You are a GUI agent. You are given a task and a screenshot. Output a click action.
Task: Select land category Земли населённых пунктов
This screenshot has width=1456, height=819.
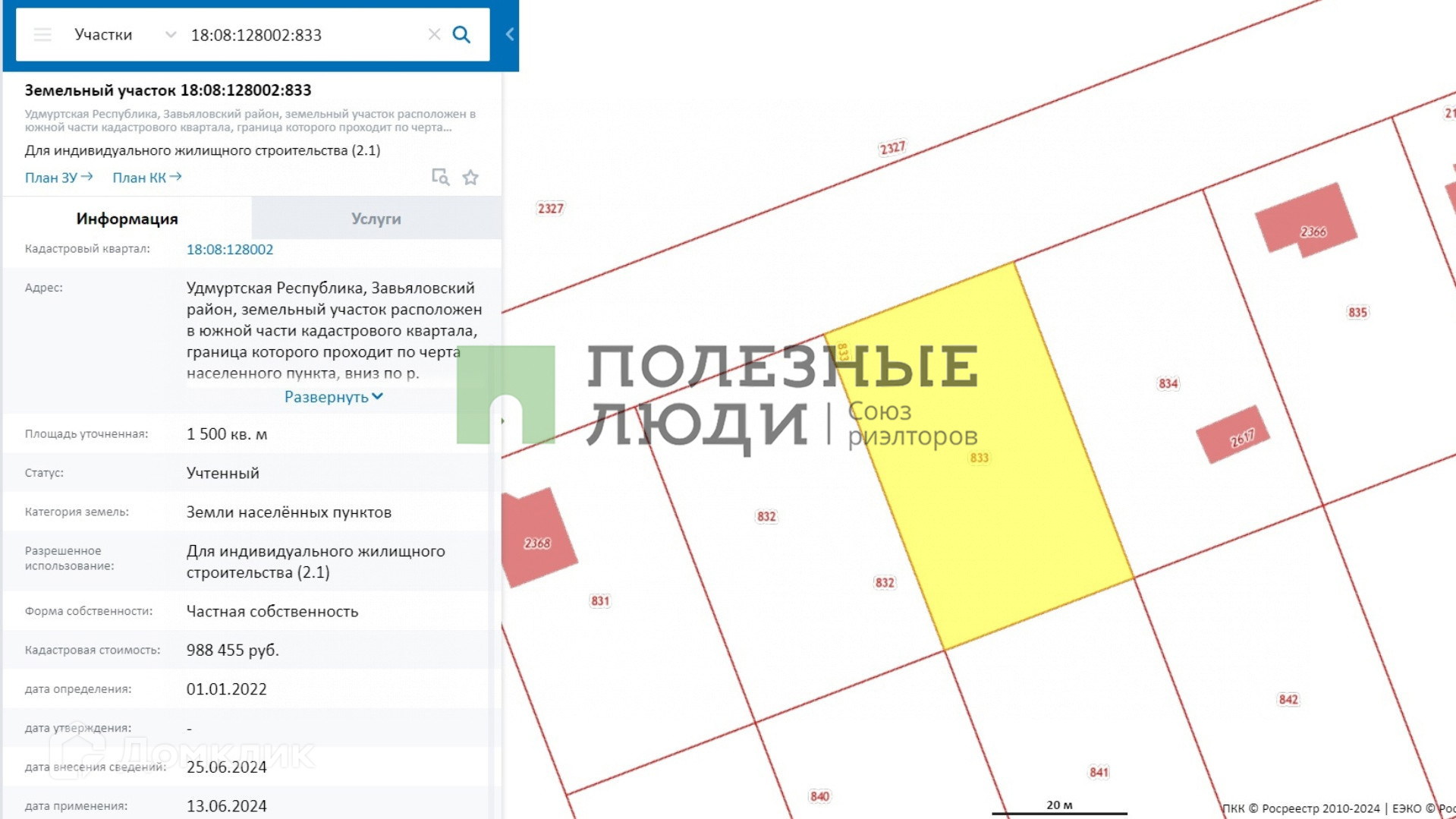coord(289,512)
